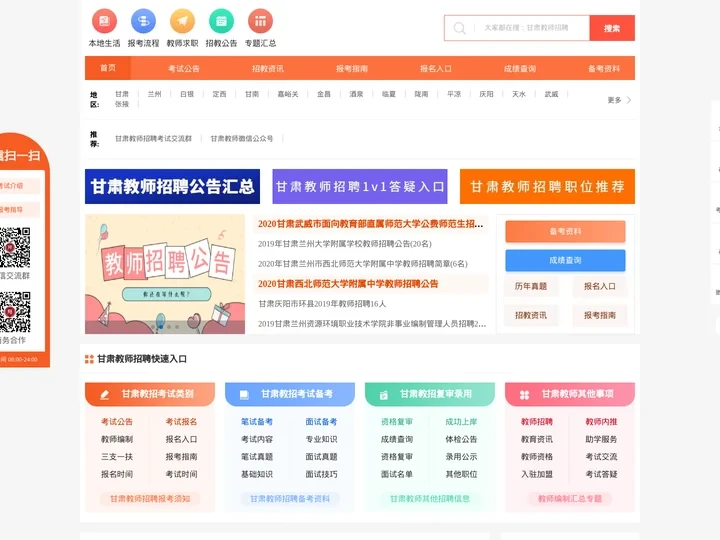Open the 专题汇总 icon
Screen dimensions: 720x540
click(260, 21)
